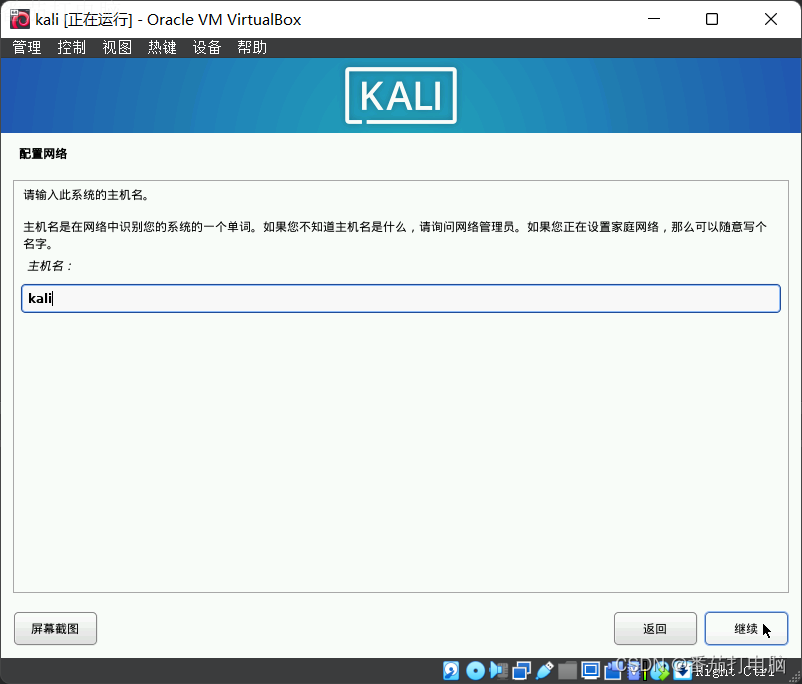The image size is (802, 684).
Task: Click the 请输入此系统的主机名 prompt text
Action: (x=86, y=195)
